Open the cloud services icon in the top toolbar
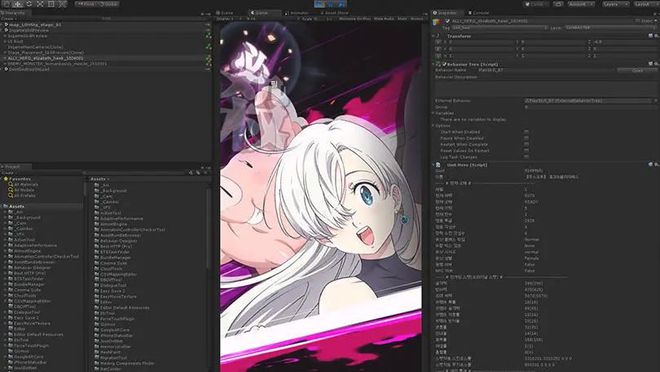This screenshot has height=372, width=660. [x=558, y=4]
